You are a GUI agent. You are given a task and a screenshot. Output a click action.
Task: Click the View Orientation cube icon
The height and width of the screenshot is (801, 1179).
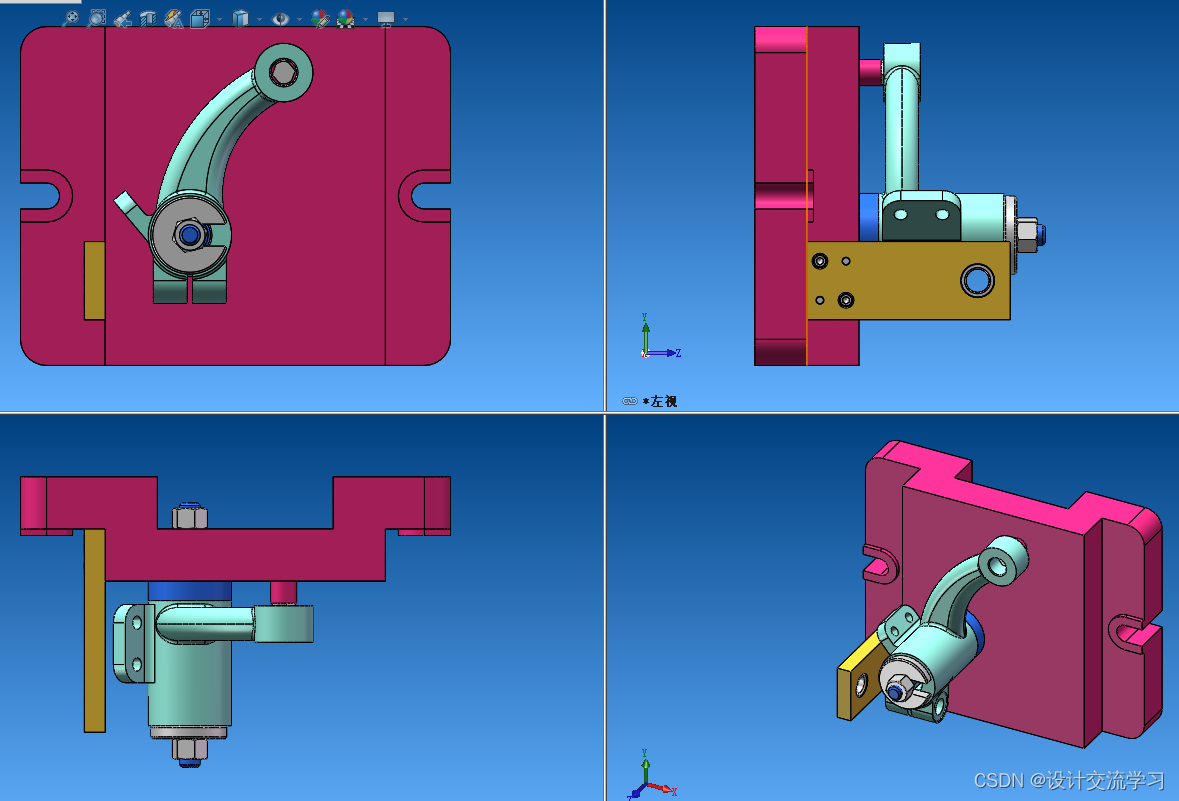point(200,19)
